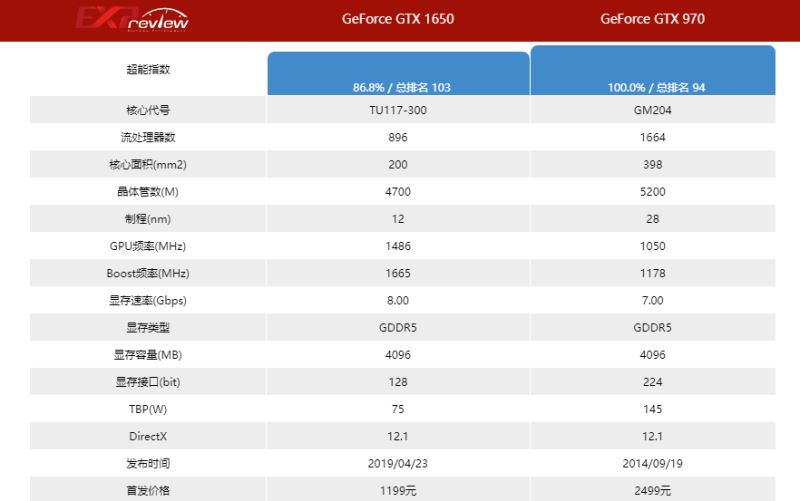Select 4096 in the GTX 1650 column
This screenshot has width=800, height=501.
(398, 355)
